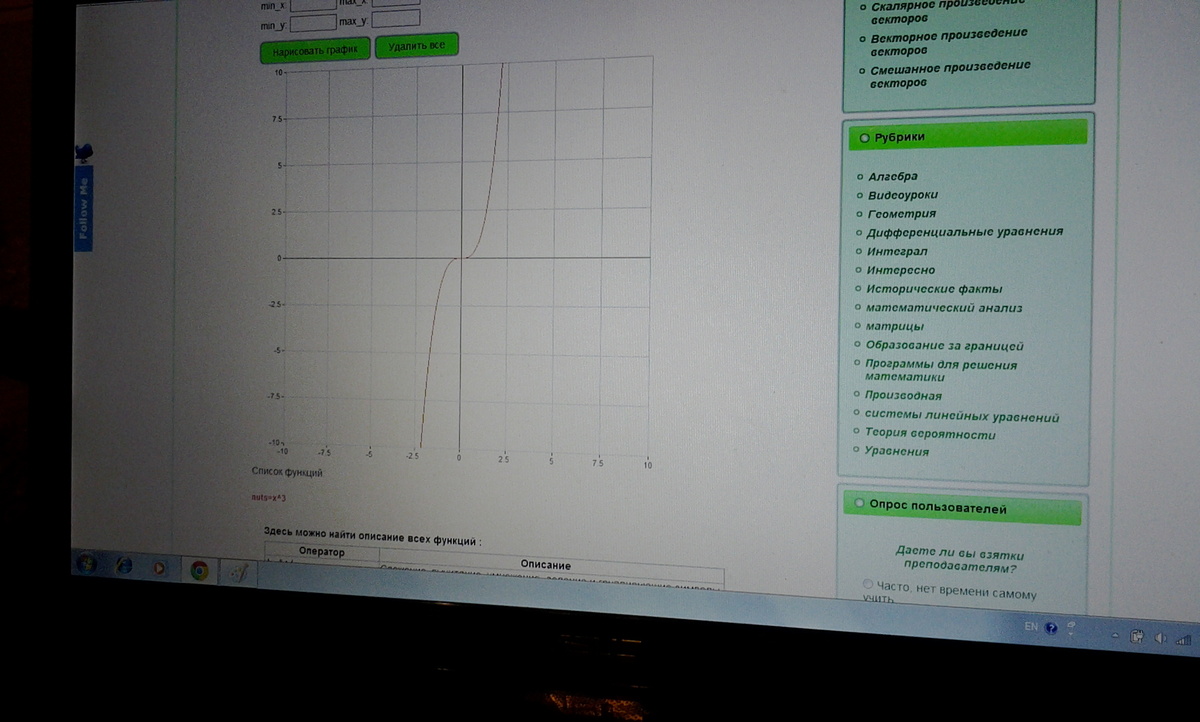Screen dimensions: 1200x722
Task: Open the "Интеграл" category
Action: [x=897, y=251]
